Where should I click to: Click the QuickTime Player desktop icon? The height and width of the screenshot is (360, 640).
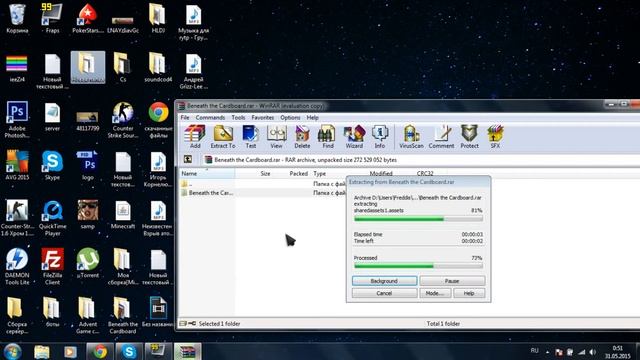[x=52, y=218]
